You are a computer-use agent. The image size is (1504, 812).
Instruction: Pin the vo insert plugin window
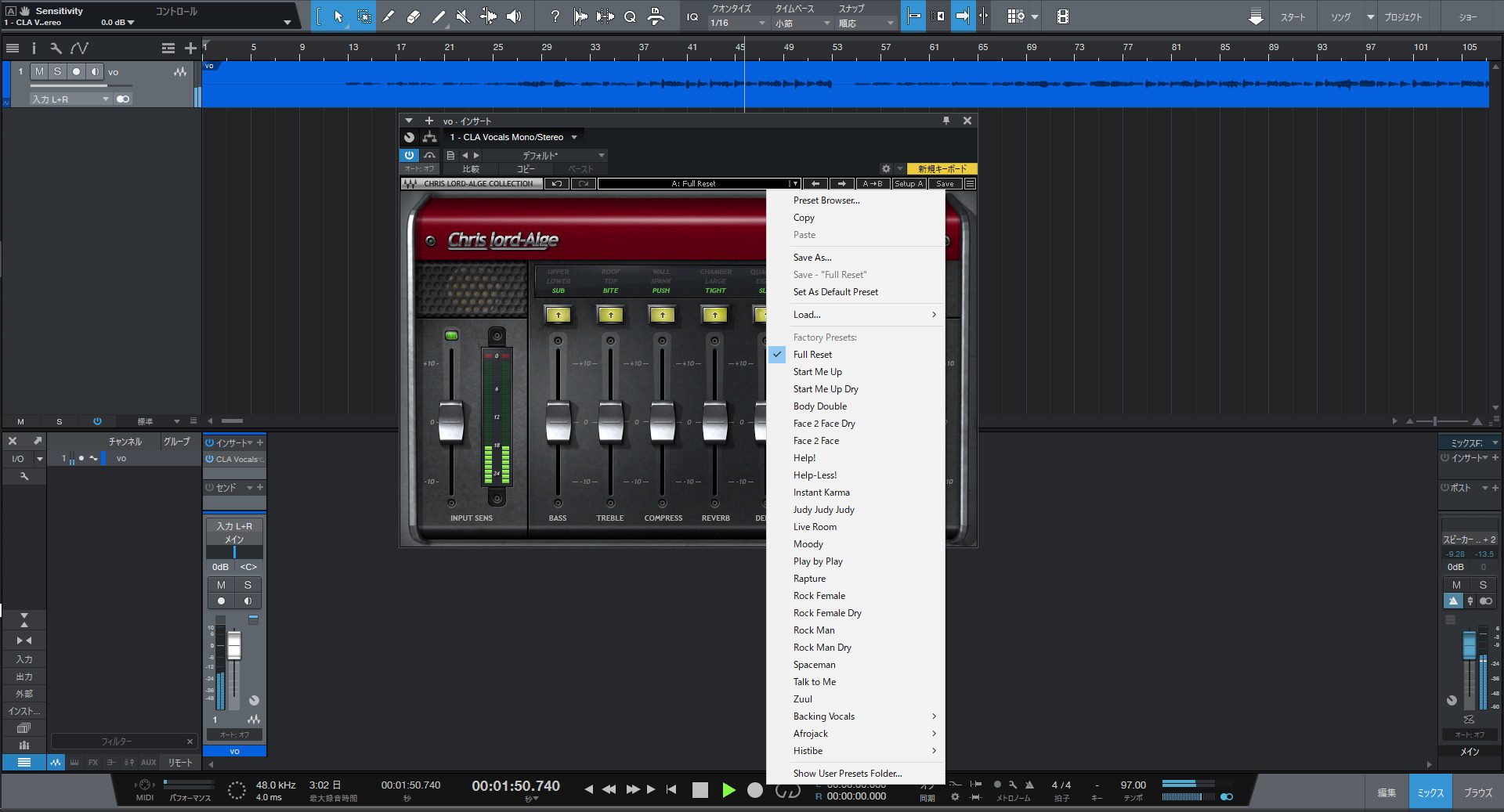pos(946,121)
